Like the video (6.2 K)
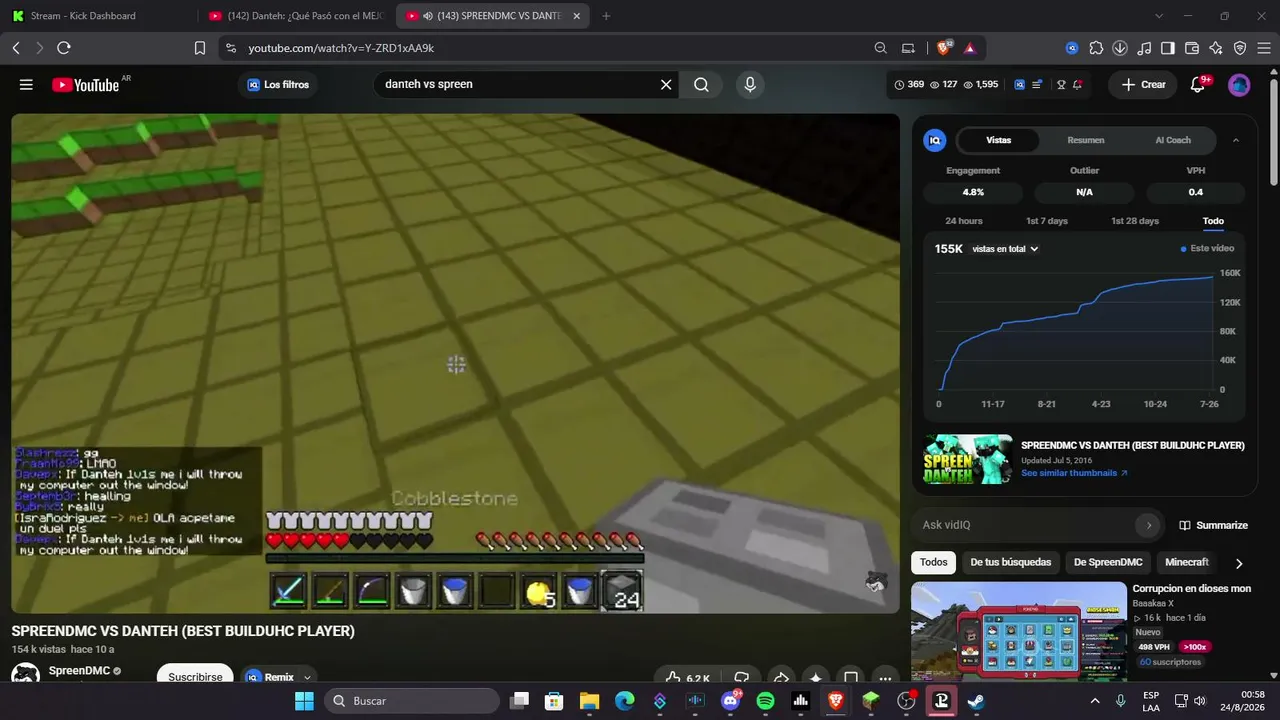 coord(687,678)
